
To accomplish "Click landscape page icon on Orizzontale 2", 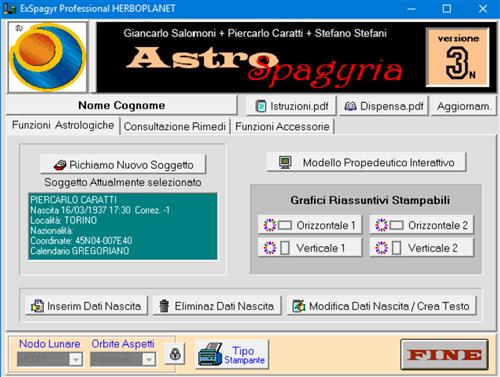I will [397, 225].
